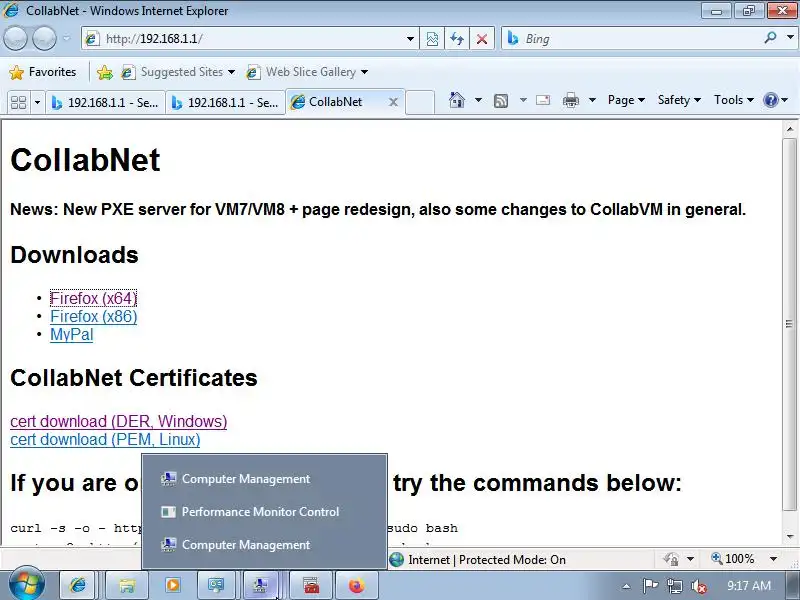The image size is (800, 600).
Task: Open the Safety menu
Action: pyautogui.click(x=679, y=100)
